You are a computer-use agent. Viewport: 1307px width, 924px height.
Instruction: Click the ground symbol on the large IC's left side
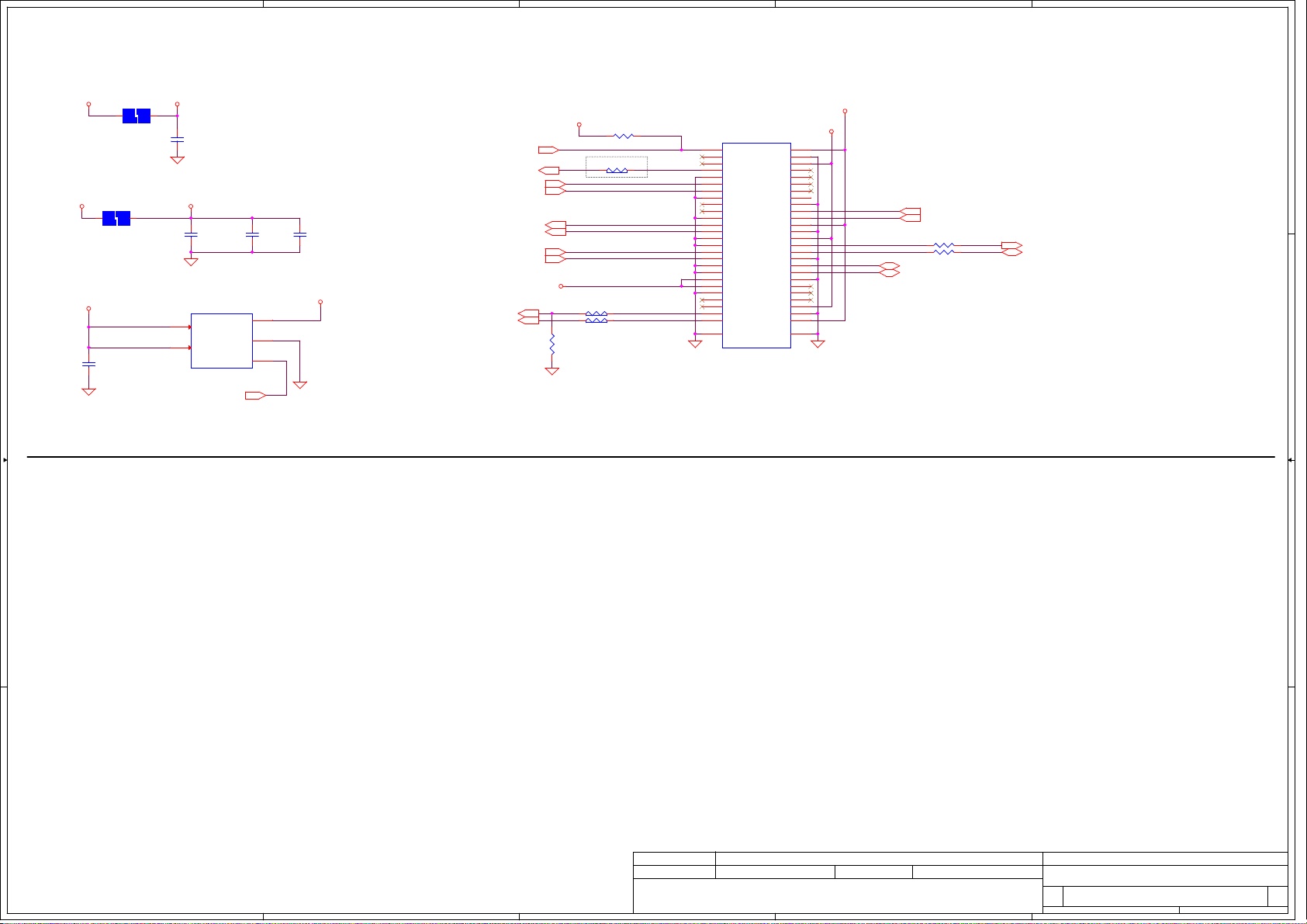(695, 344)
